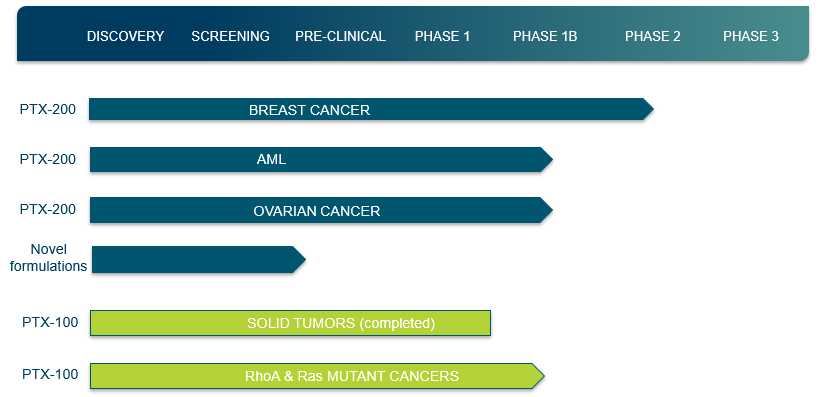Click the PTX-100 label beside Solid Tumors

50,321
